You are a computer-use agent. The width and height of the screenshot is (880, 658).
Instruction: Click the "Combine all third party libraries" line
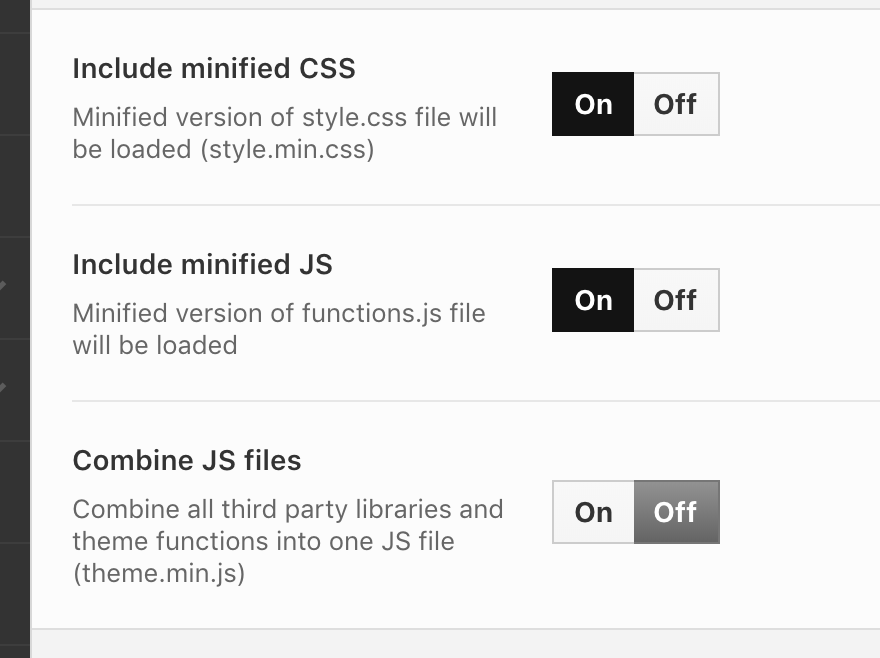coord(287,509)
